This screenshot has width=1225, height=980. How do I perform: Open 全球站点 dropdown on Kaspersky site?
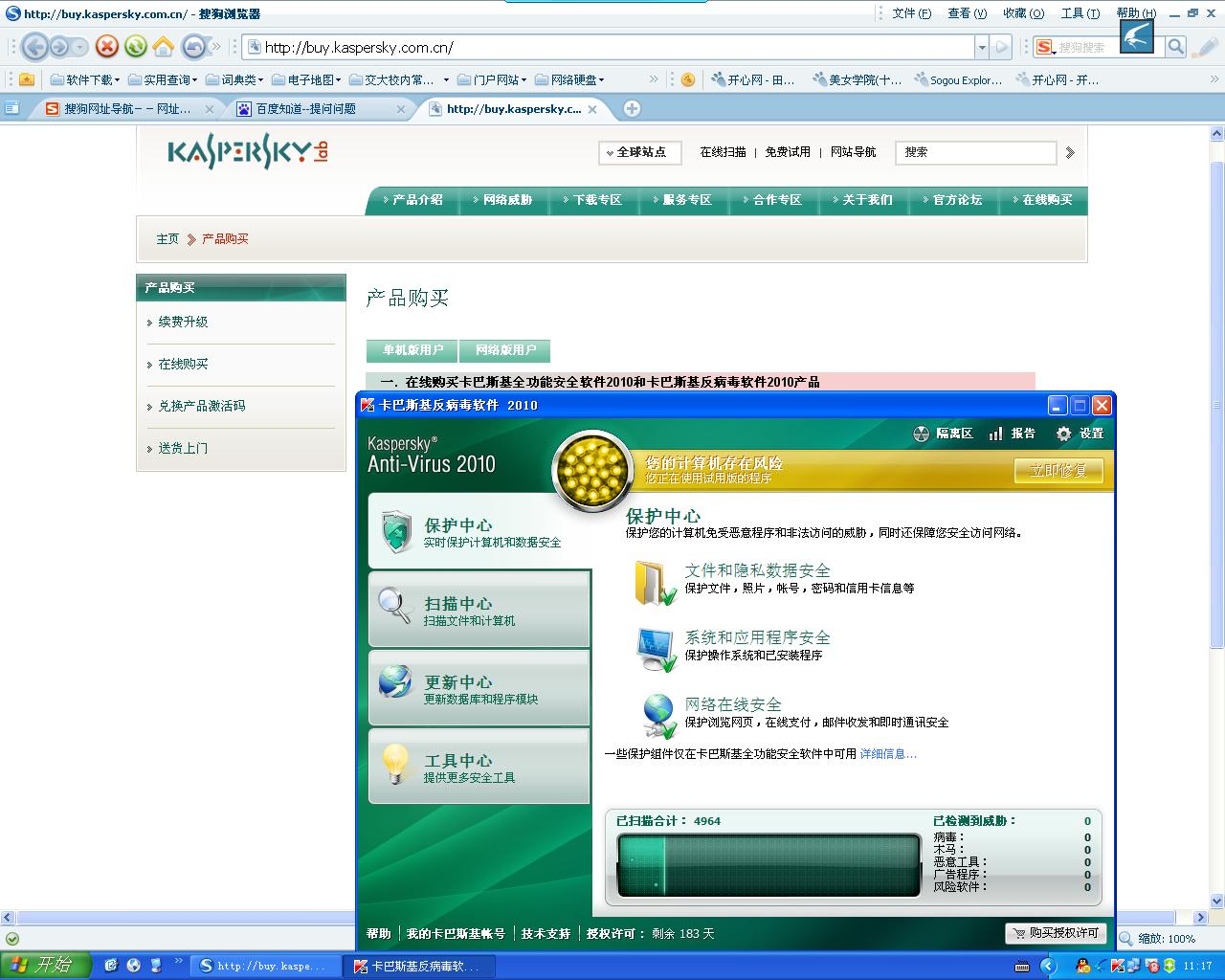click(639, 152)
